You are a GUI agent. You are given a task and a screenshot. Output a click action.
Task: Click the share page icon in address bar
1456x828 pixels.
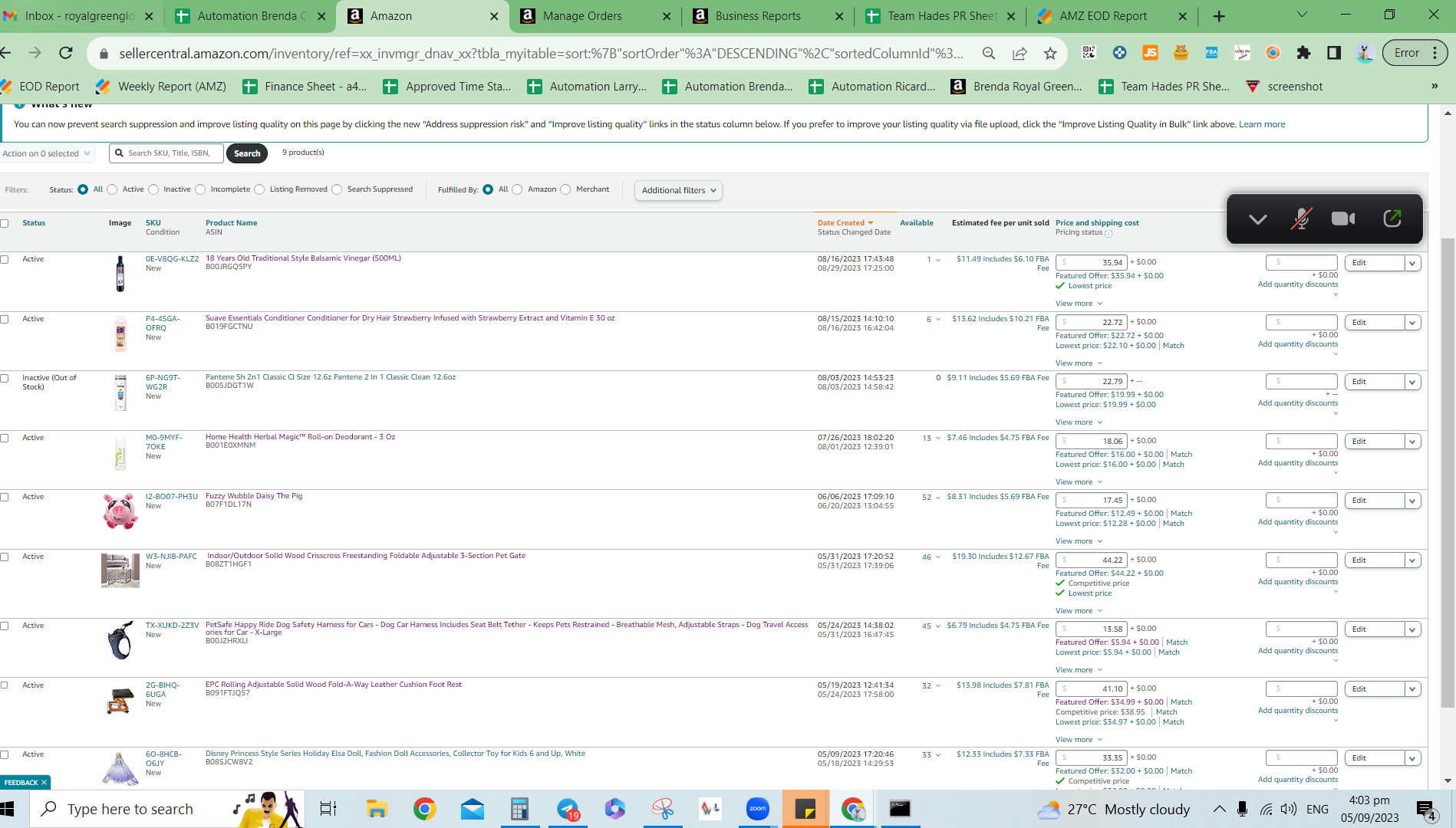click(1020, 53)
